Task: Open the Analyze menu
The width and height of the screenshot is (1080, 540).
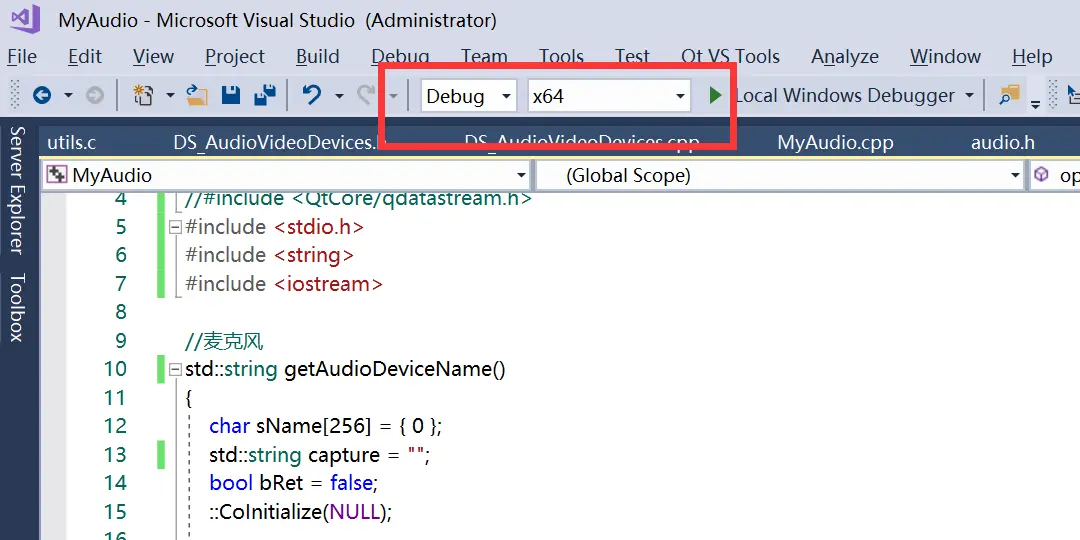Action: [x=844, y=56]
